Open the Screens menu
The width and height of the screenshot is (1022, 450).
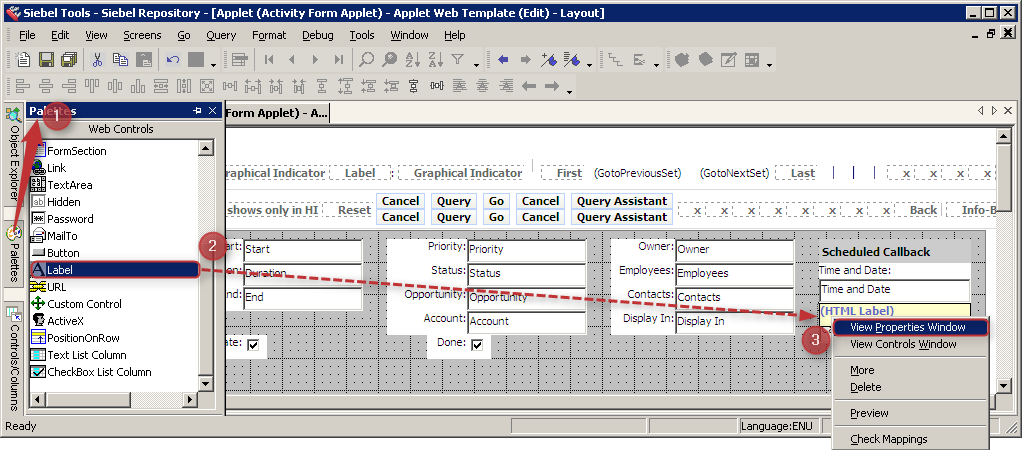(x=142, y=35)
